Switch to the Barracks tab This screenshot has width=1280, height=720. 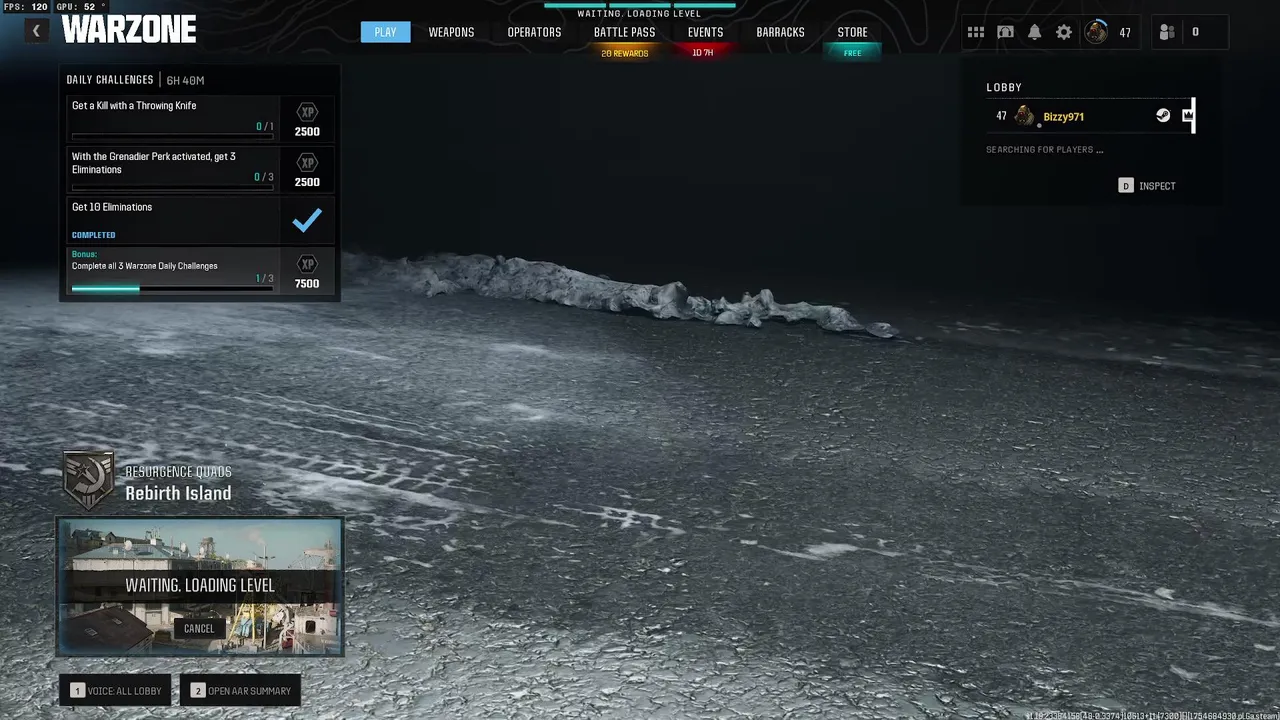pyautogui.click(x=780, y=32)
